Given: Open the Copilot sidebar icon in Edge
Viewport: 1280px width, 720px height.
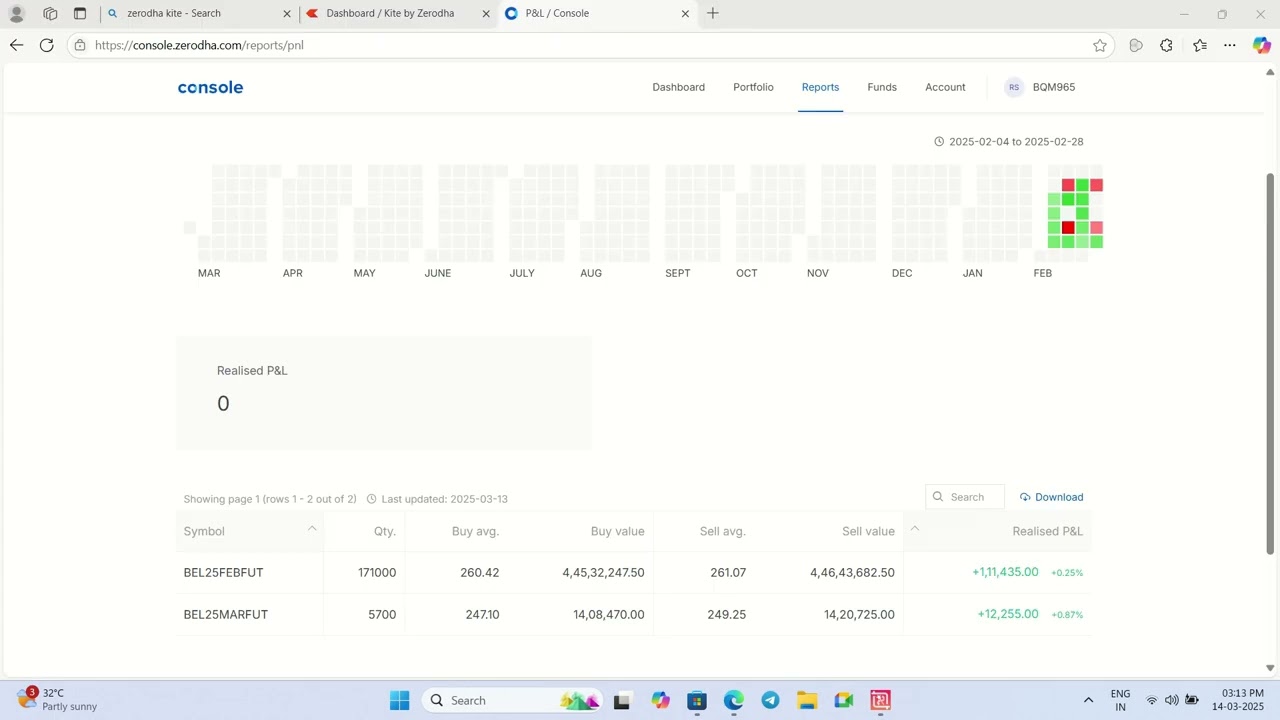Looking at the screenshot, I should point(1262,45).
